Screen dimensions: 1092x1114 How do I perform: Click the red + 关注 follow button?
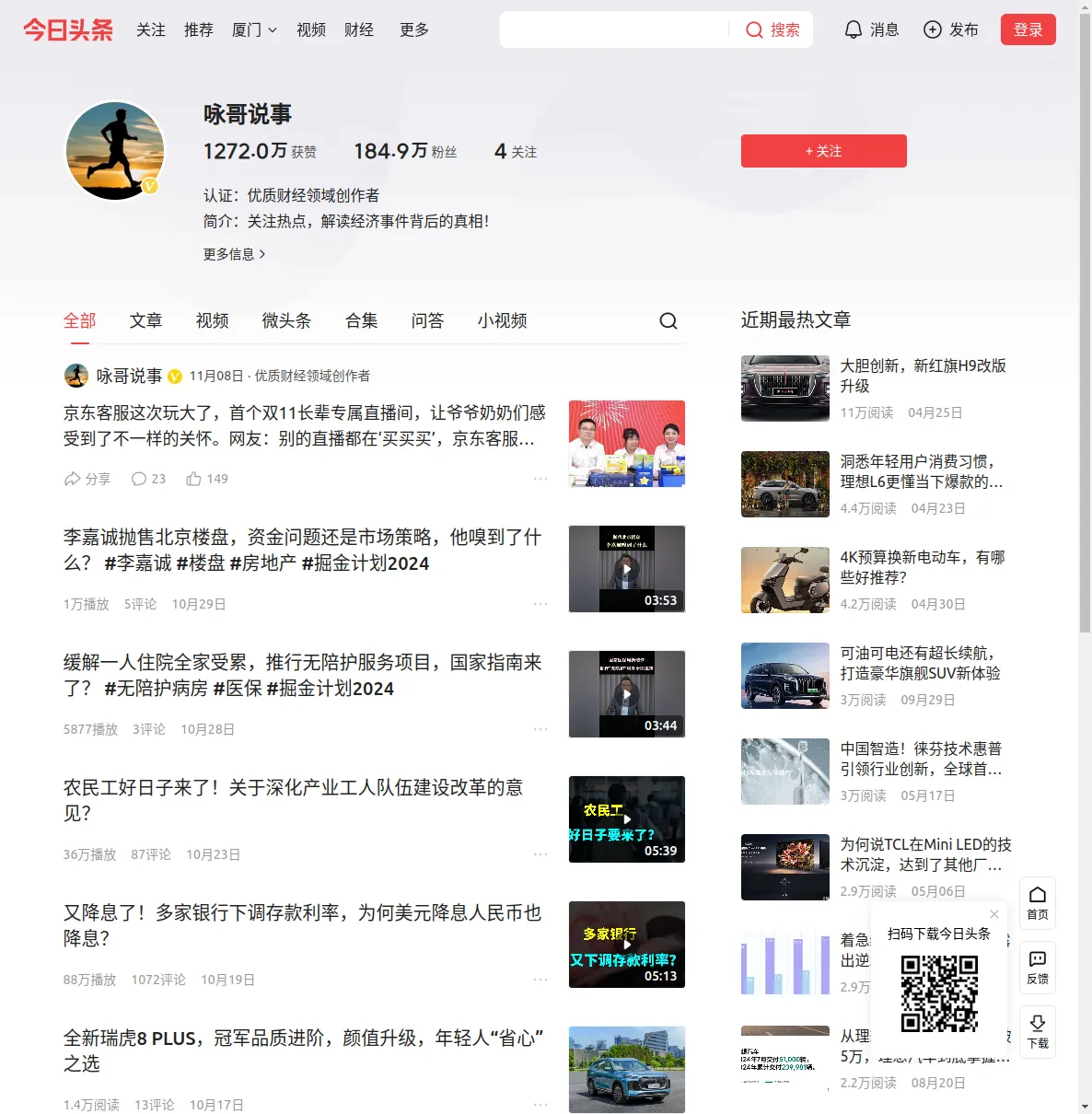824,151
